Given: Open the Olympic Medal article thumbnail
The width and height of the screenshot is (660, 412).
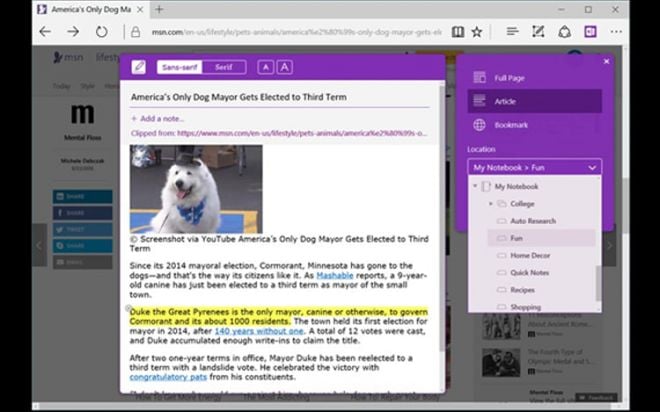Looking at the screenshot, I should (x=501, y=363).
